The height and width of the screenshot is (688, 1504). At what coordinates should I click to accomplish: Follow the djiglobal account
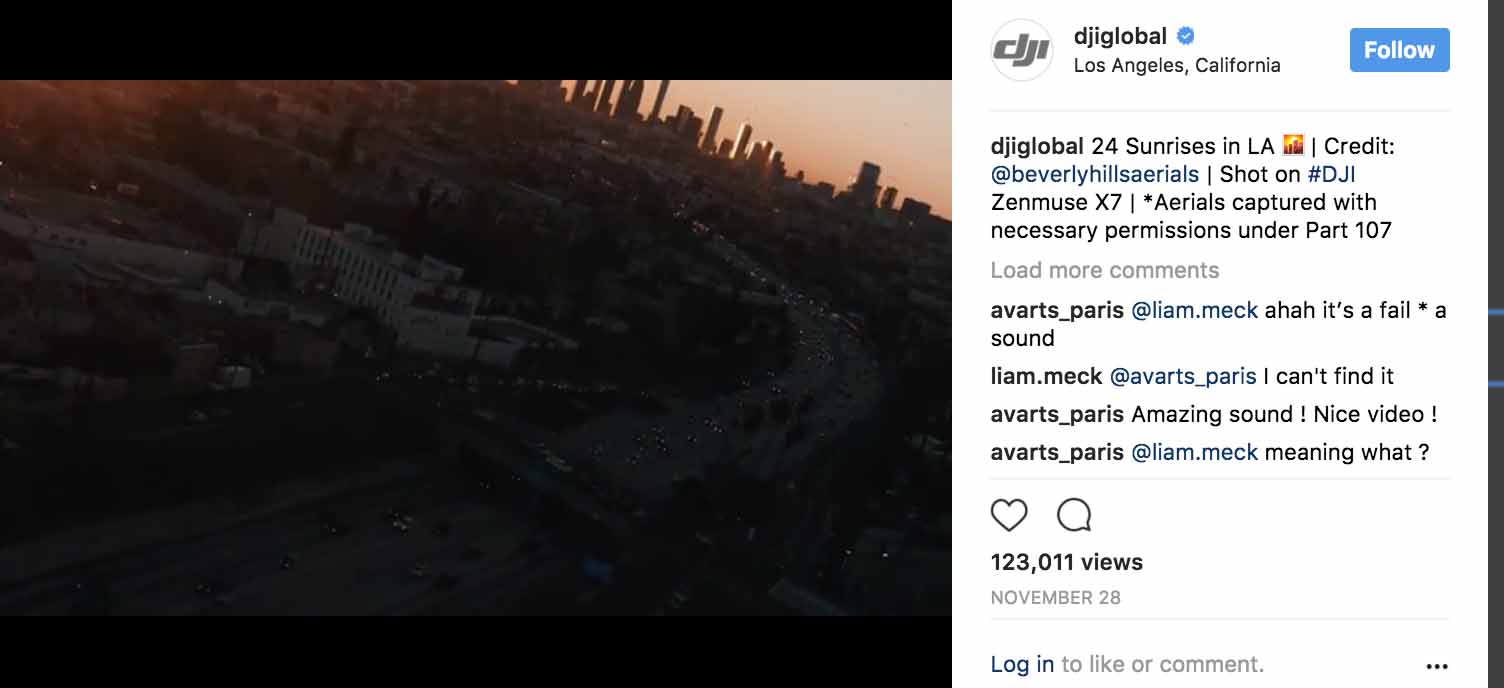pos(1399,50)
